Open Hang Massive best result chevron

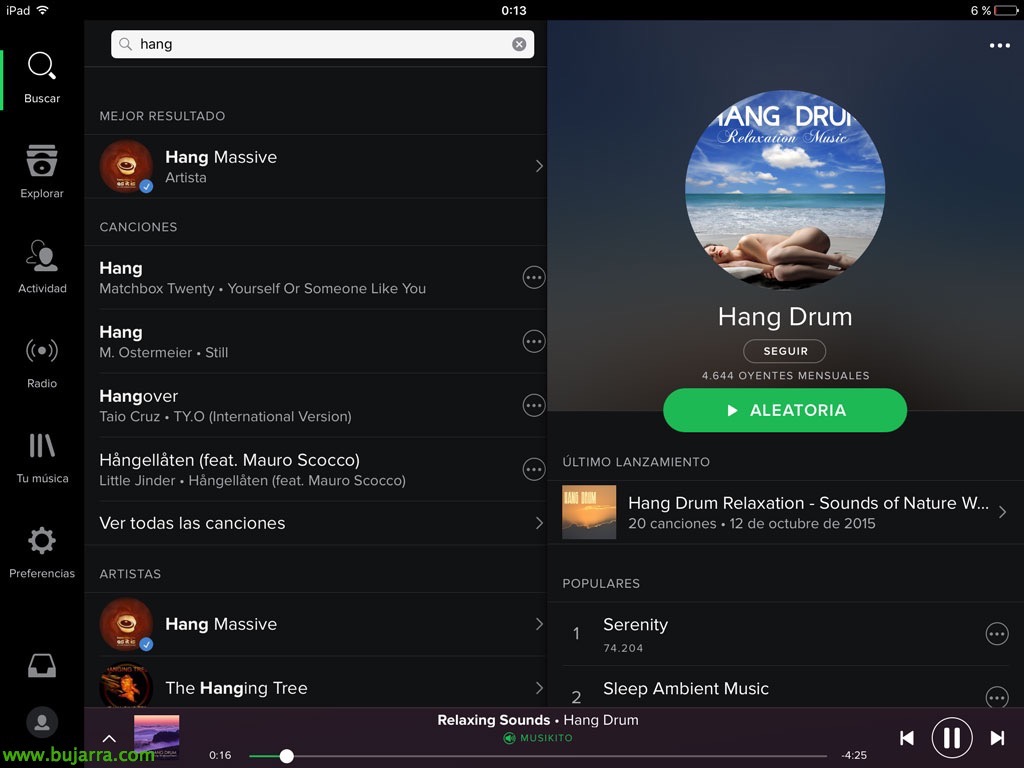click(539, 166)
